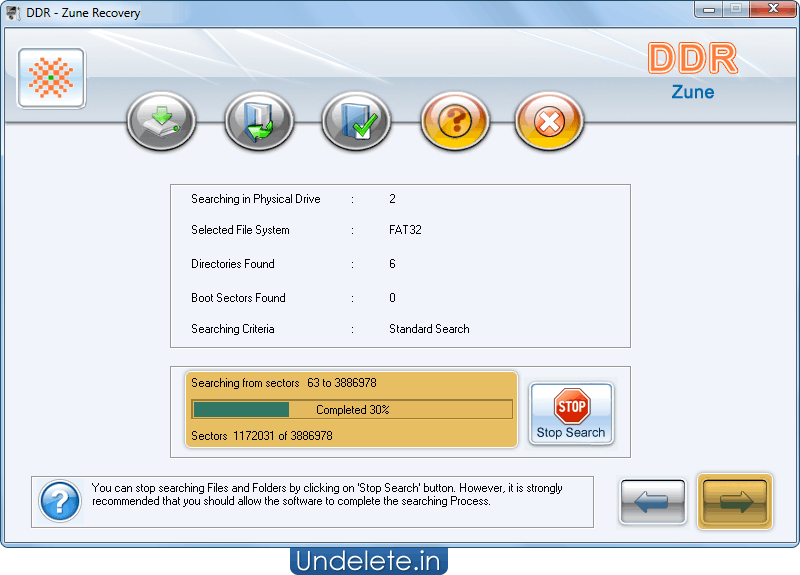800x575 pixels.
Task: Click 'Searching in Physical Drive' label
Action: pos(256,199)
